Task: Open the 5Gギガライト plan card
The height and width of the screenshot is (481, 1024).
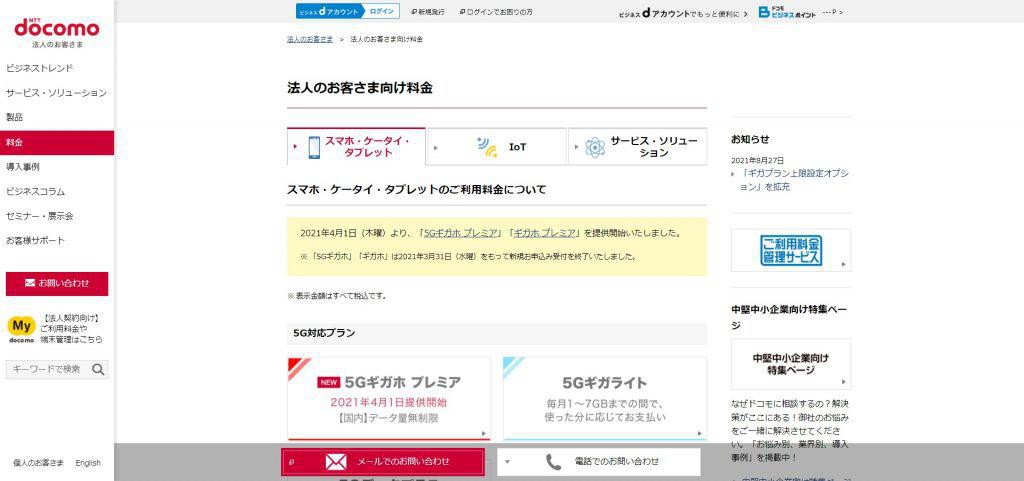Action: click(605, 398)
